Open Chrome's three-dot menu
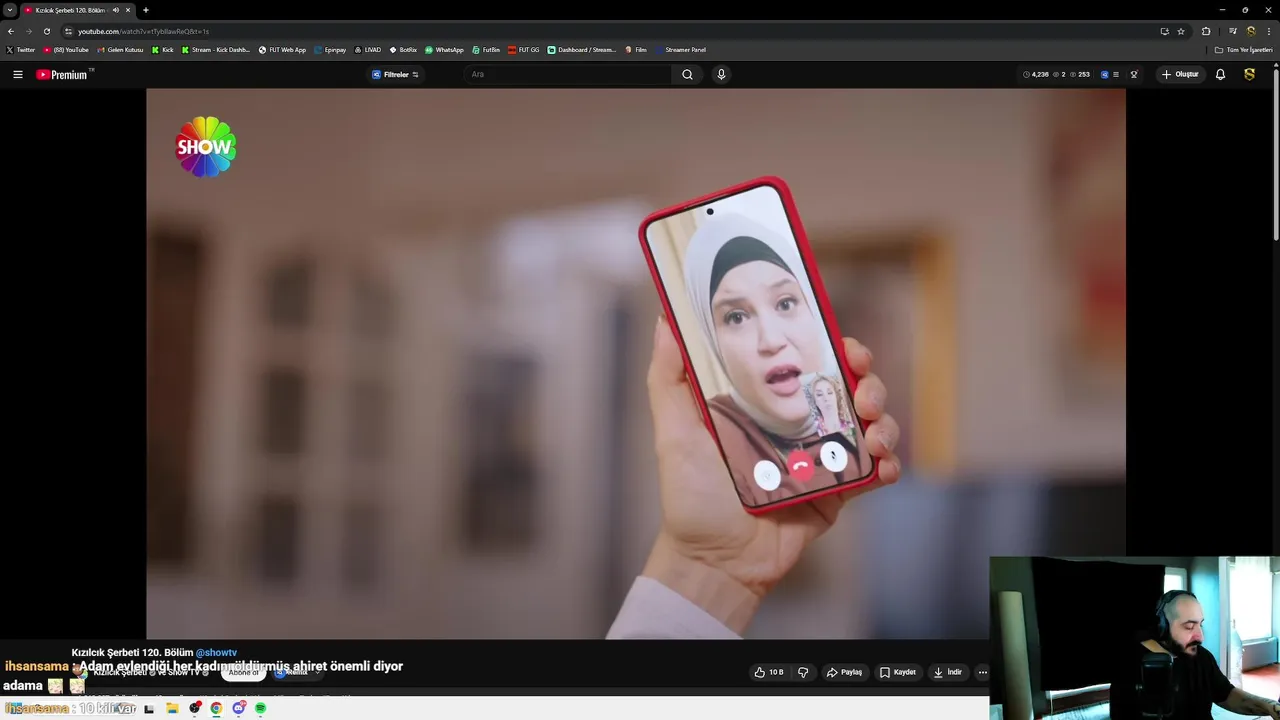Screen dimensions: 1280x720 coord(1269,31)
